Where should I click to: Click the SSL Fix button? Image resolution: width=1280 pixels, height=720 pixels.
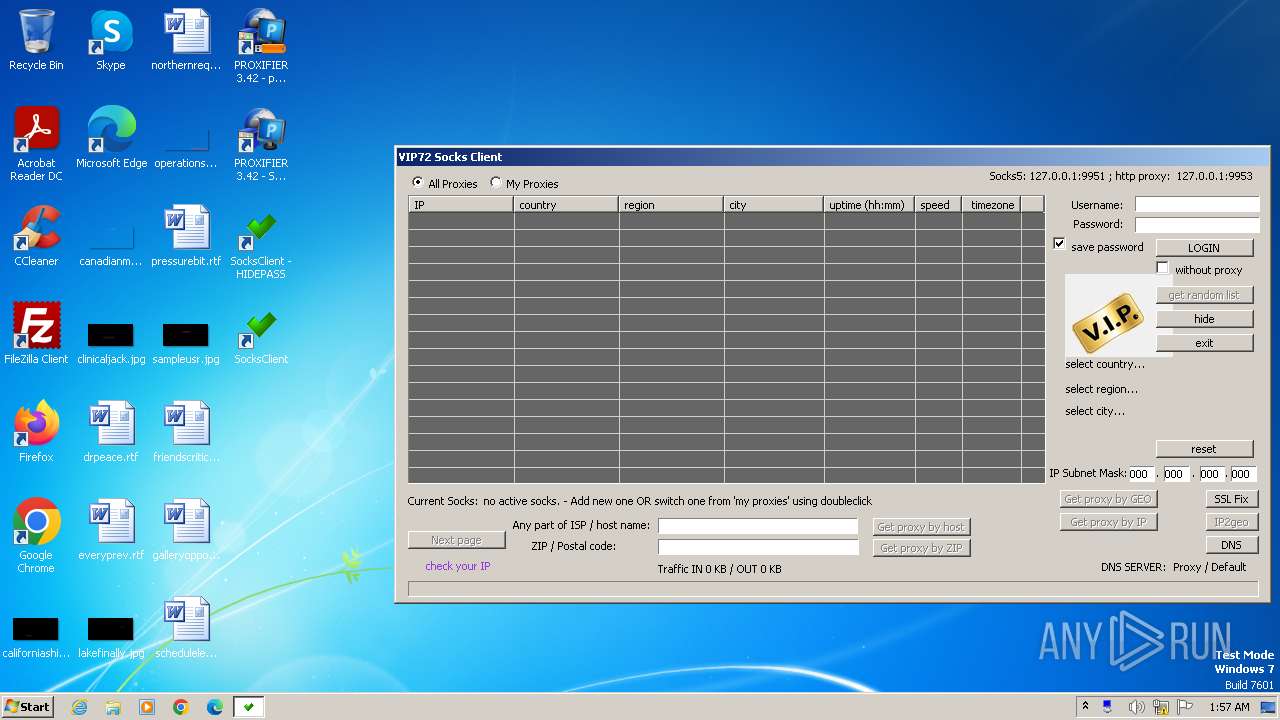click(1231, 499)
